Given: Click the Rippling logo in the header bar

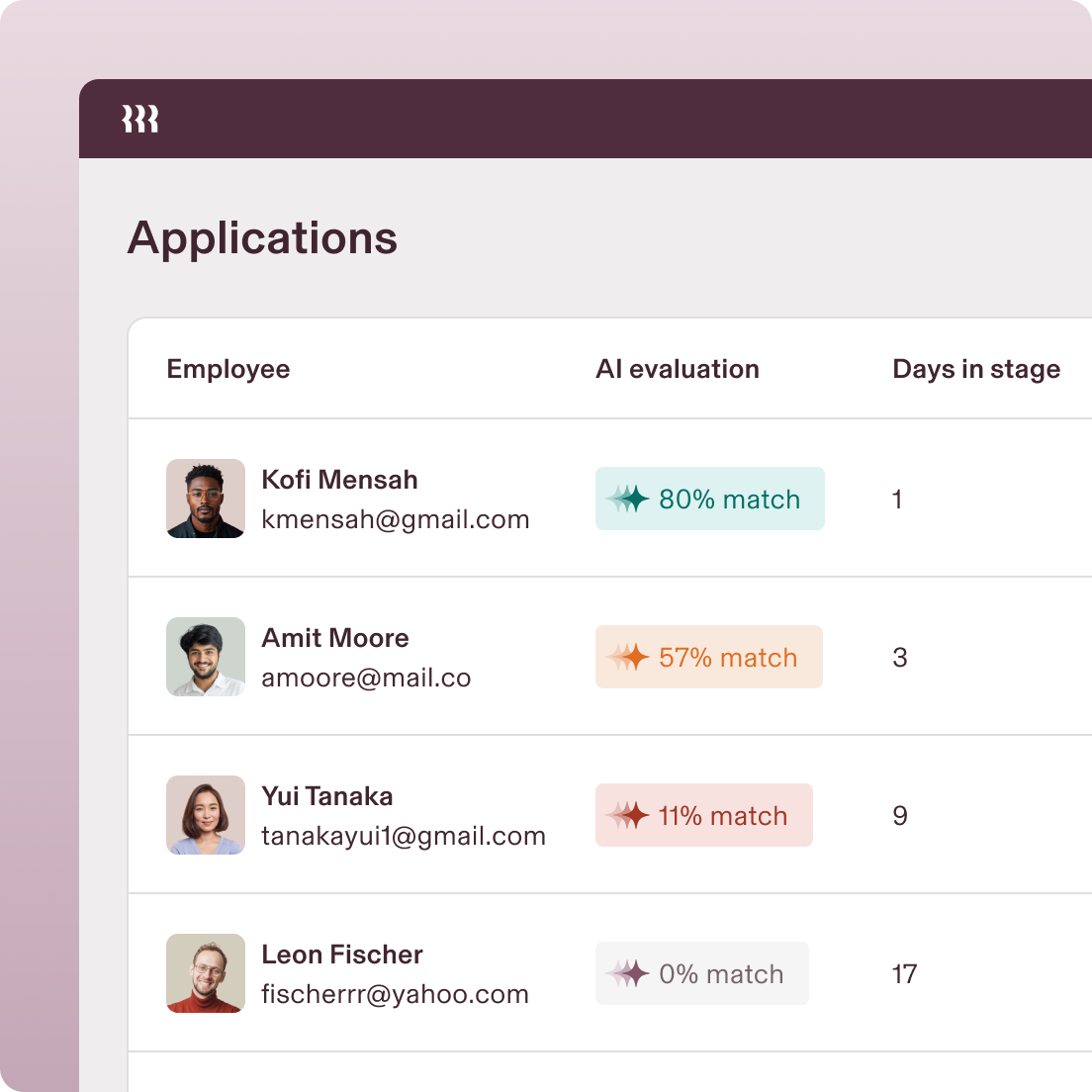Looking at the screenshot, I should 139,119.
